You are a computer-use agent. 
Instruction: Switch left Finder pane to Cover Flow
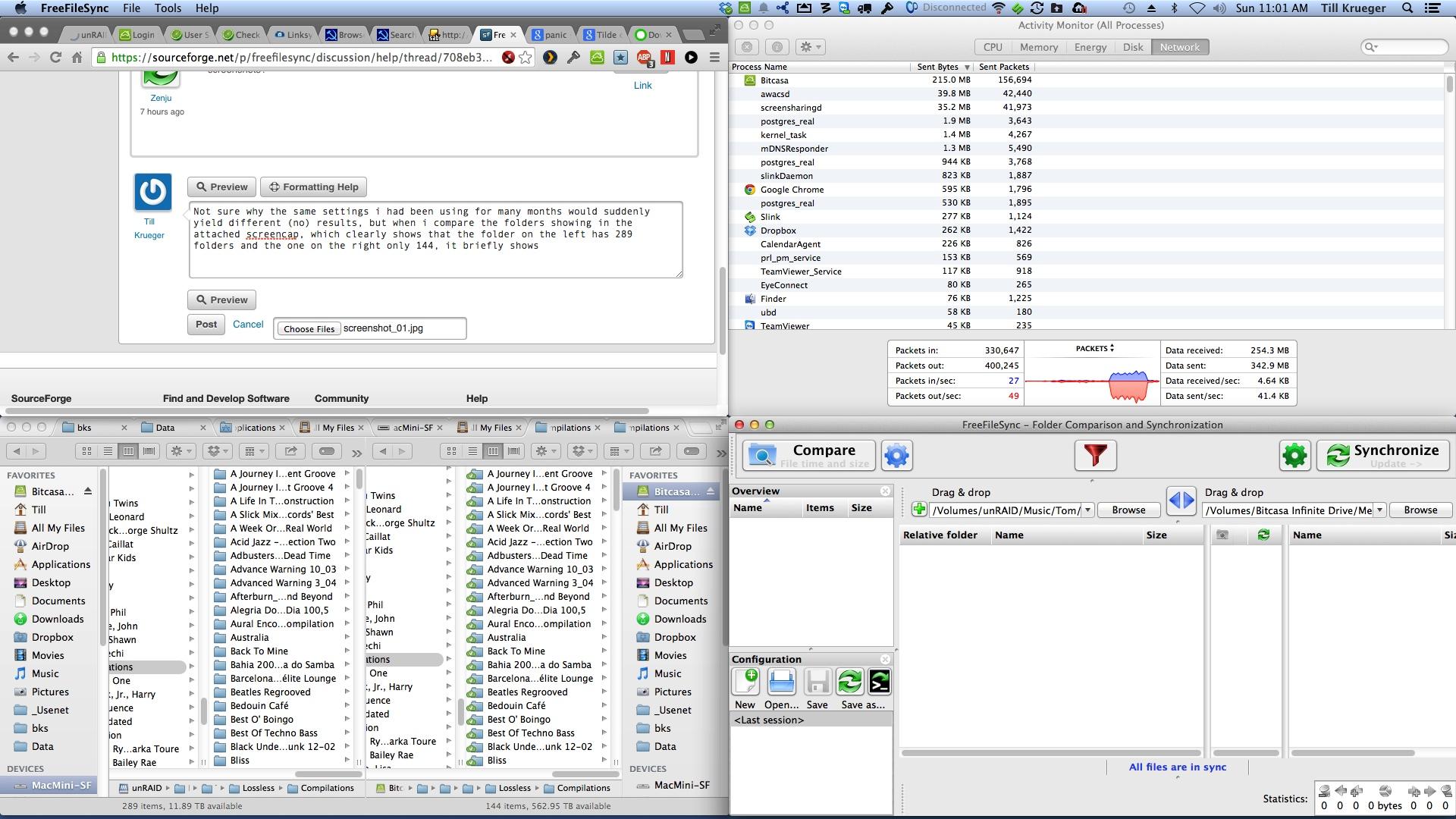pos(149,451)
